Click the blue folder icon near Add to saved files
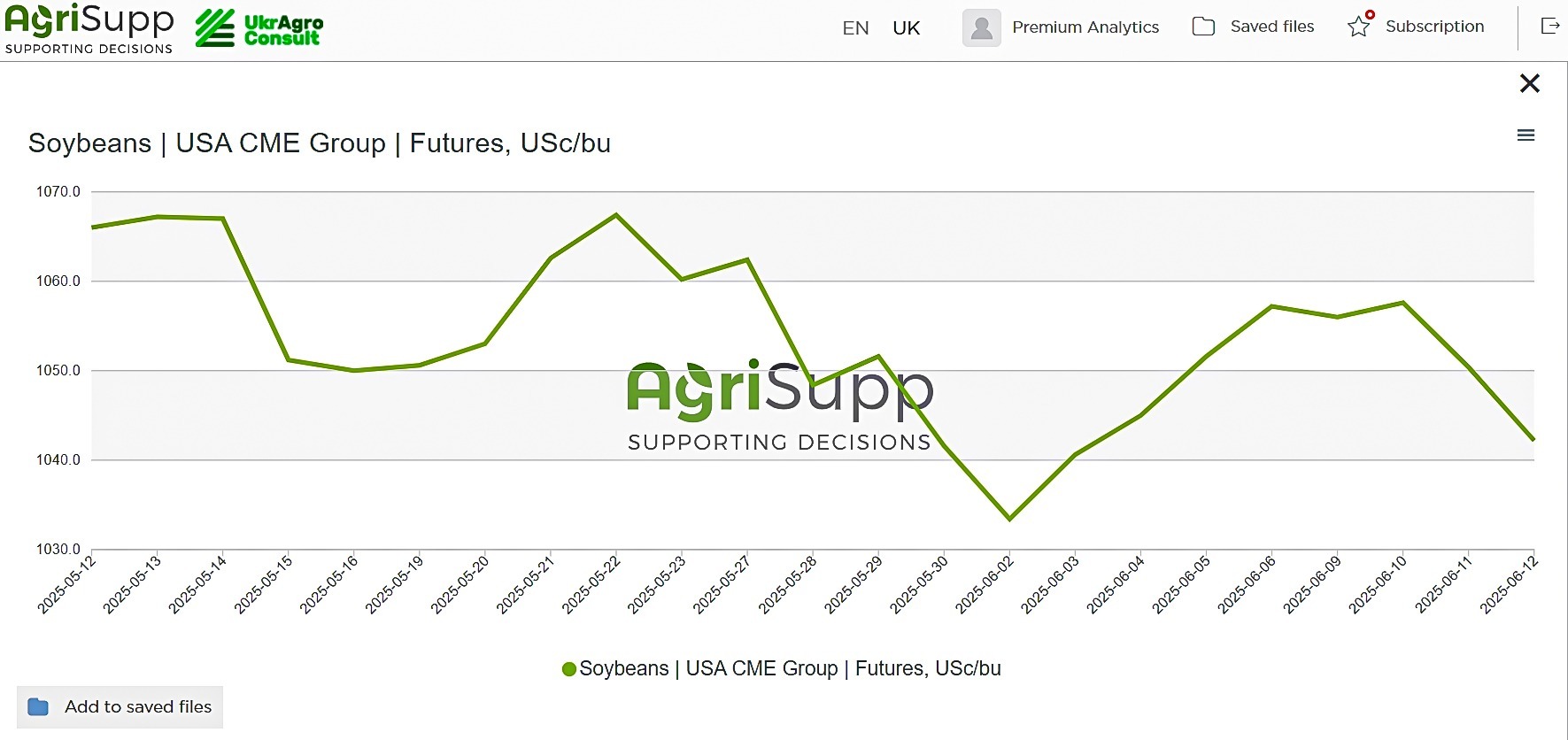 (x=38, y=706)
